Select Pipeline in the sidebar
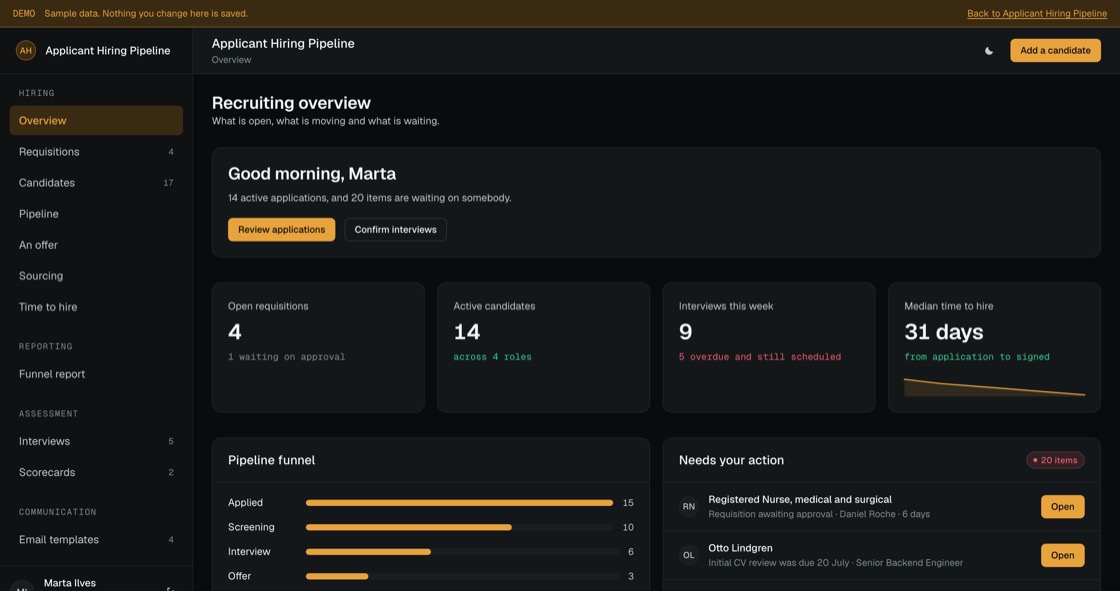1120x591 pixels. (x=96, y=214)
